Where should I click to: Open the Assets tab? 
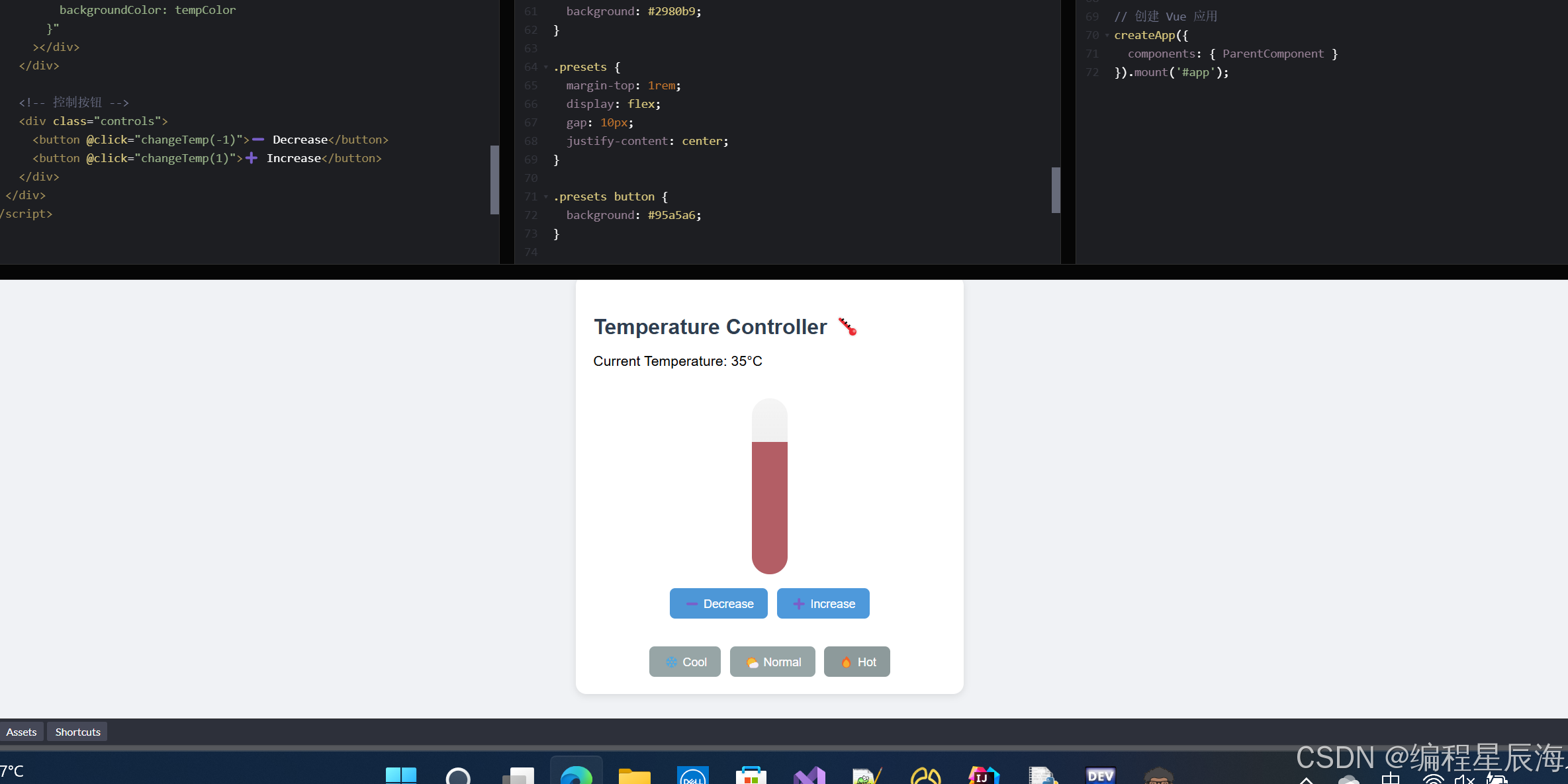coord(21,732)
